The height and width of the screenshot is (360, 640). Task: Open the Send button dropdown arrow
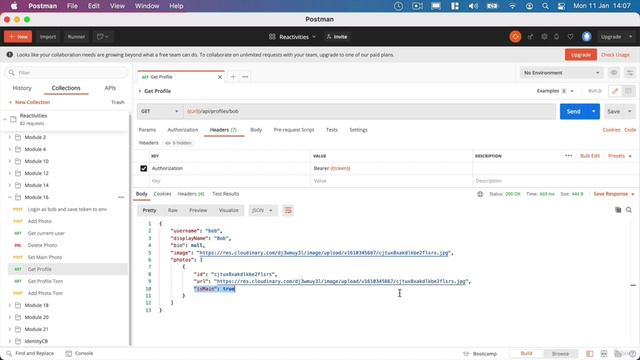[593, 111]
